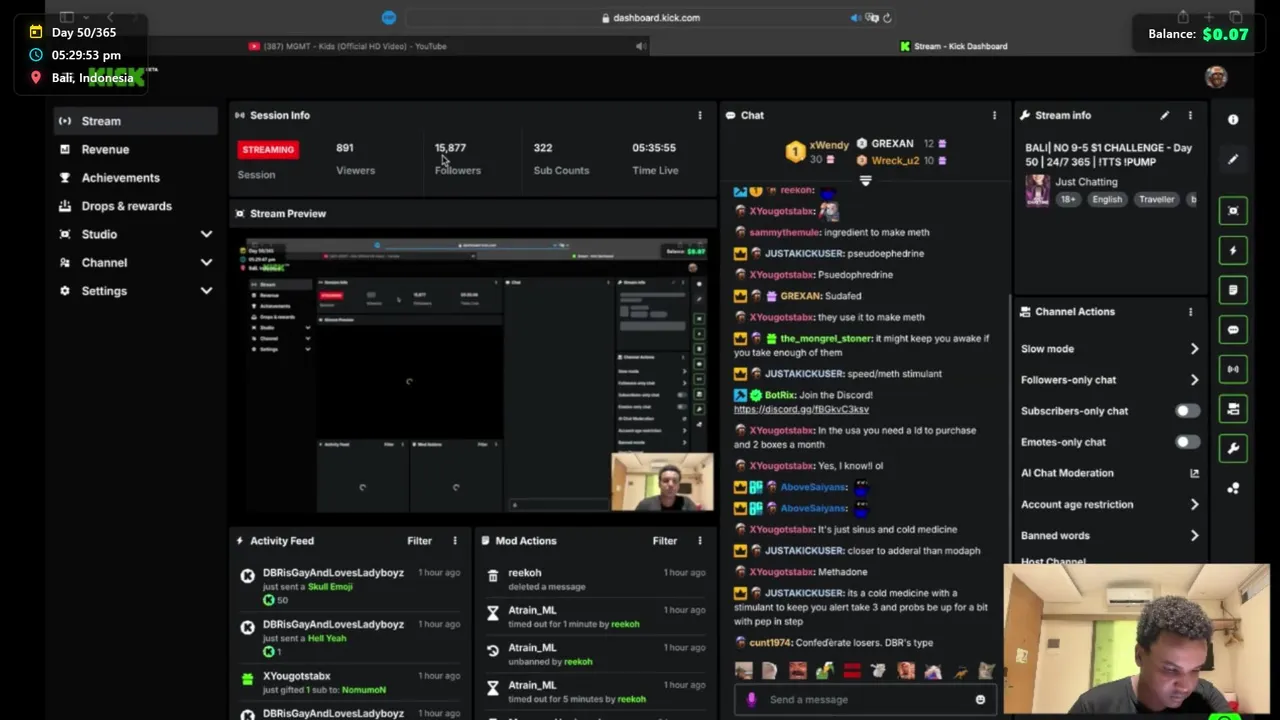Click the_mongrel_stoner username in chat
The width and height of the screenshot is (1280, 720).
pos(825,338)
